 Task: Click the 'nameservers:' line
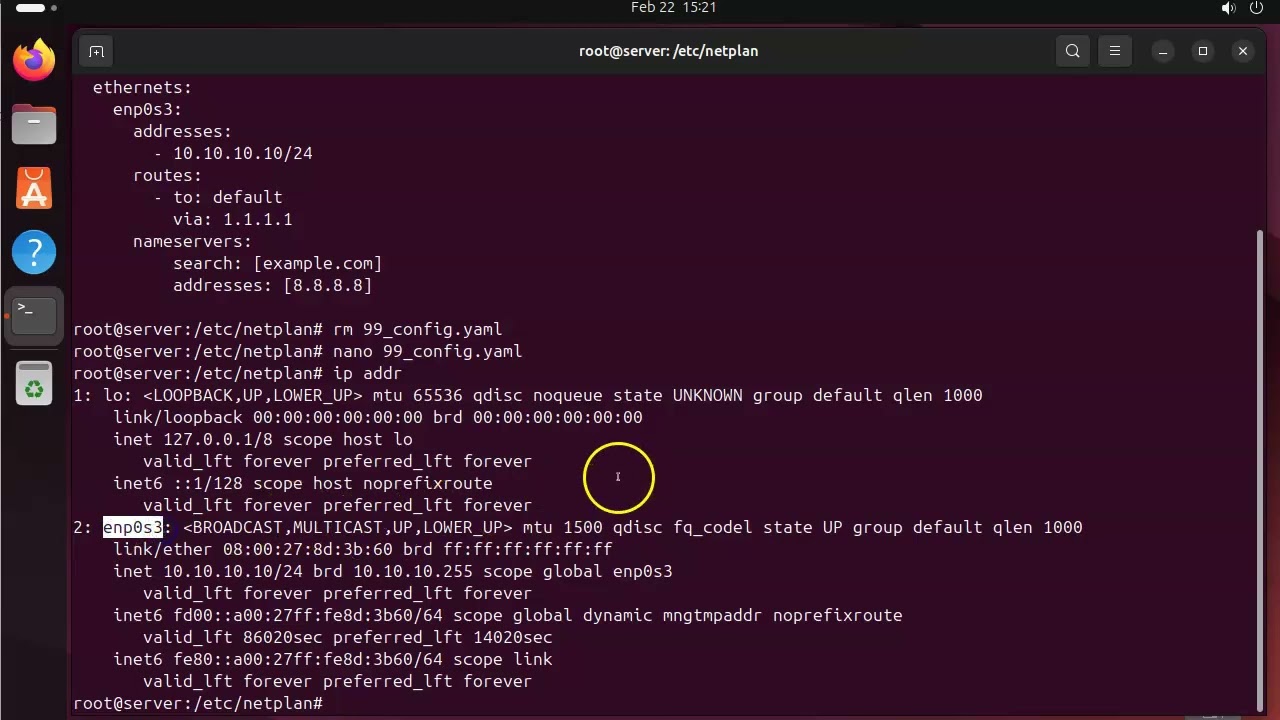pyautogui.click(x=193, y=241)
